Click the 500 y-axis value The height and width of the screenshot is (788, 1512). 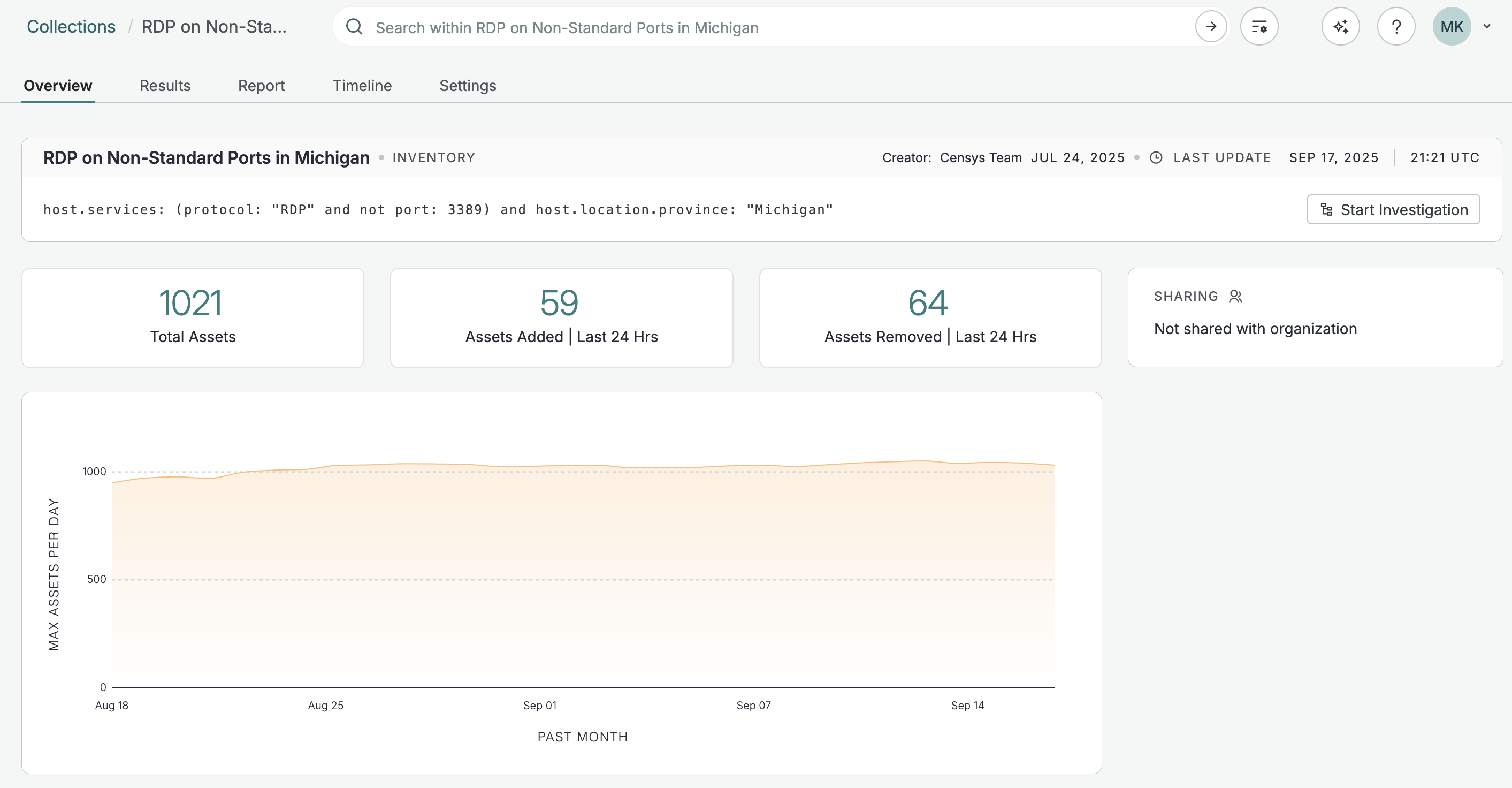[x=96, y=580]
